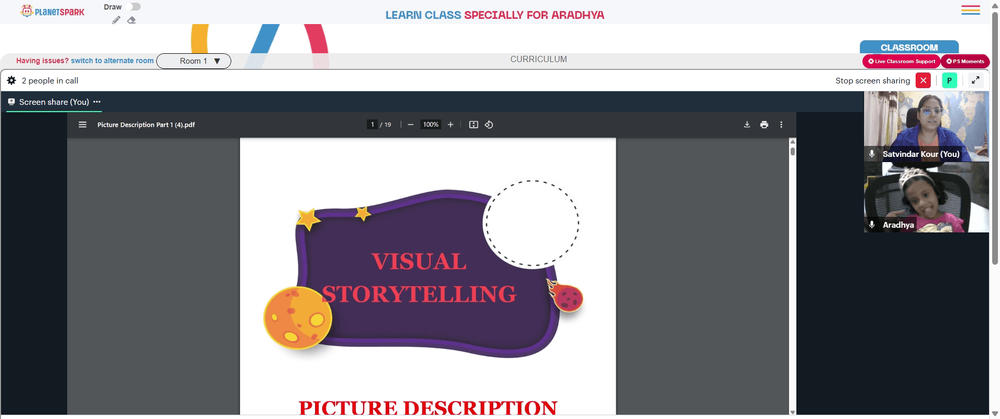1000x419 pixels.
Task: Click the 100% zoom level field
Action: point(431,124)
